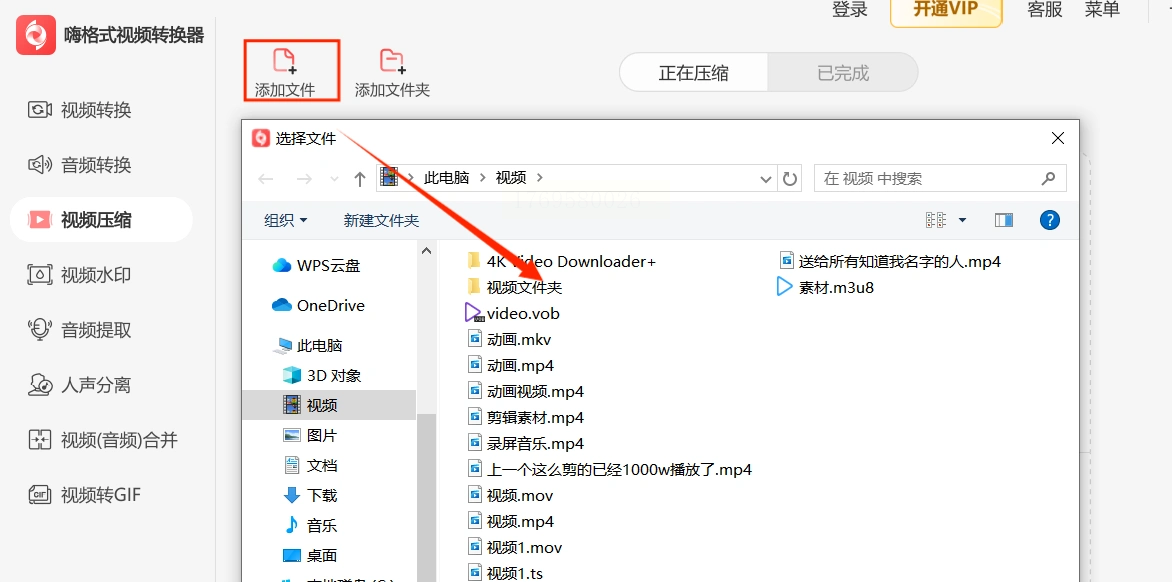Open the recent locations dropdown arrow
The height and width of the screenshot is (582, 1172).
point(334,179)
